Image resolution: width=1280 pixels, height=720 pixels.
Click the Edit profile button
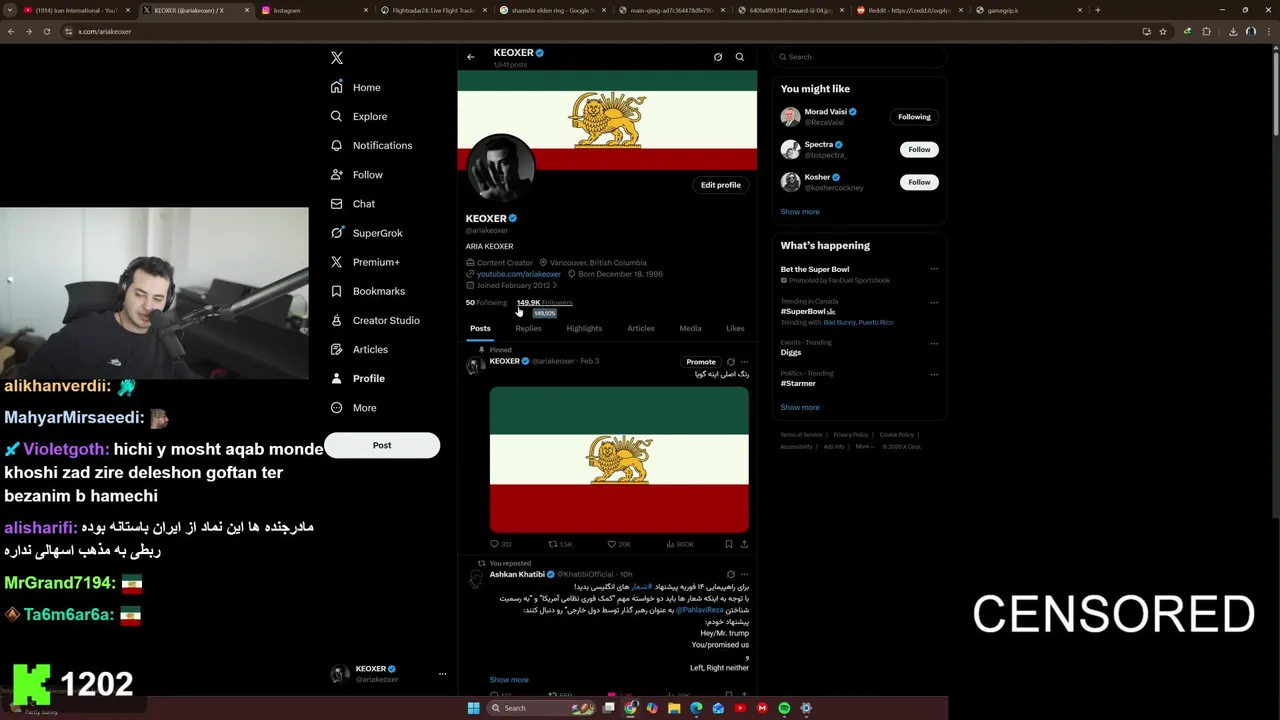(x=721, y=185)
